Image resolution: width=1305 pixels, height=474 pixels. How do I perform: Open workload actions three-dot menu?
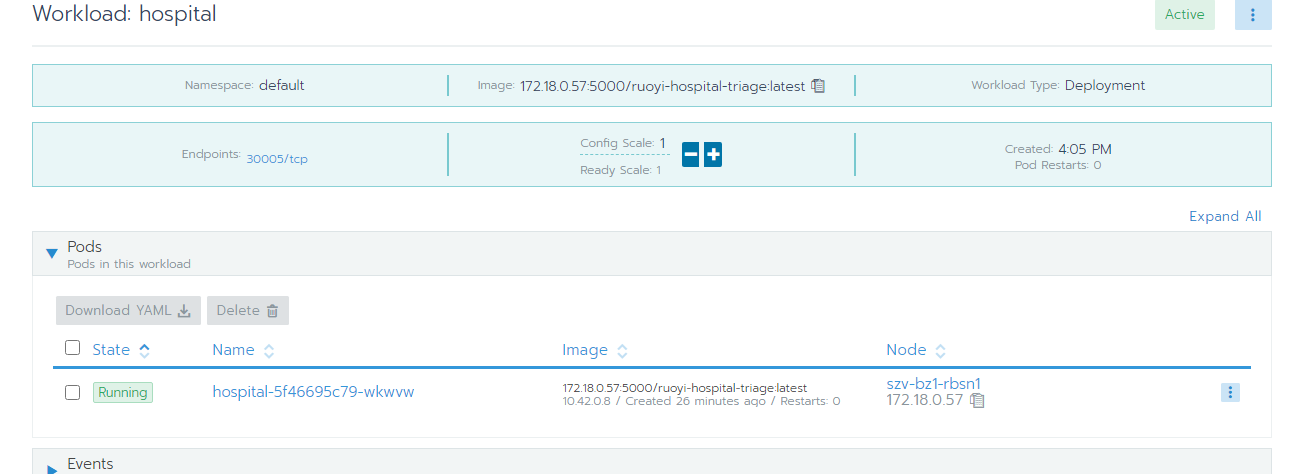point(1253,15)
